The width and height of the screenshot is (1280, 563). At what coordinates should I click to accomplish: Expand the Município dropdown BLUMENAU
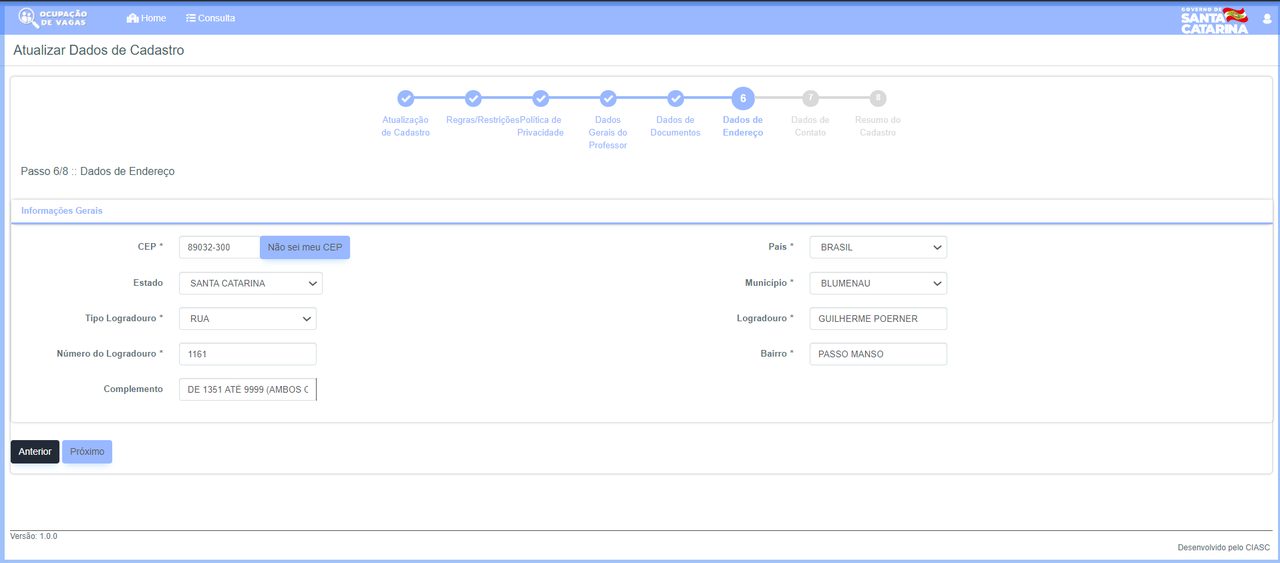click(x=878, y=283)
